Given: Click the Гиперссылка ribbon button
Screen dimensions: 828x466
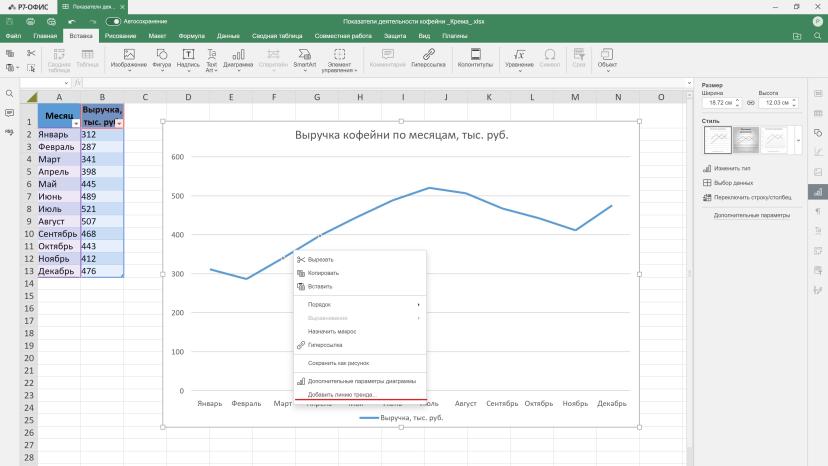Looking at the screenshot, I should [x=428, y=58].
